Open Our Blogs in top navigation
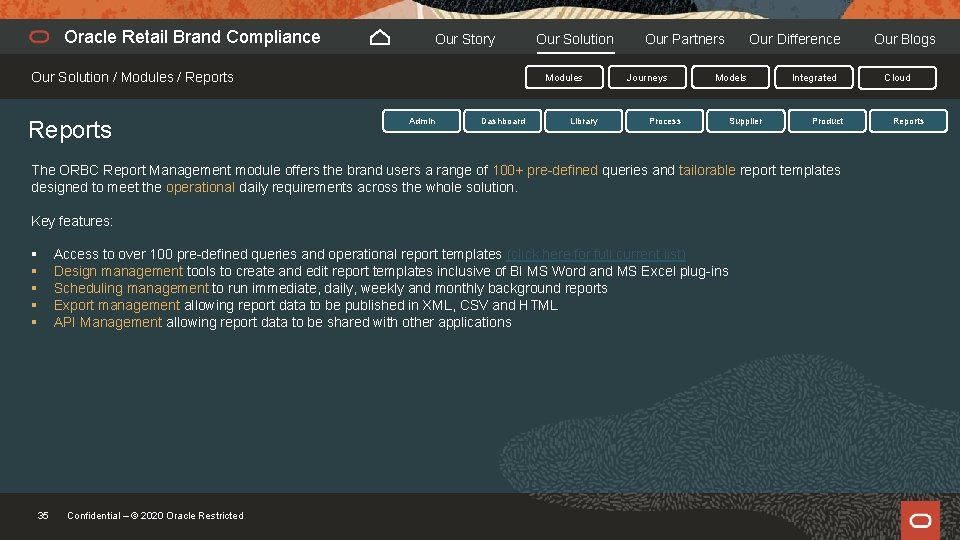Screen dimensions: 960x540 coord(904,39)
